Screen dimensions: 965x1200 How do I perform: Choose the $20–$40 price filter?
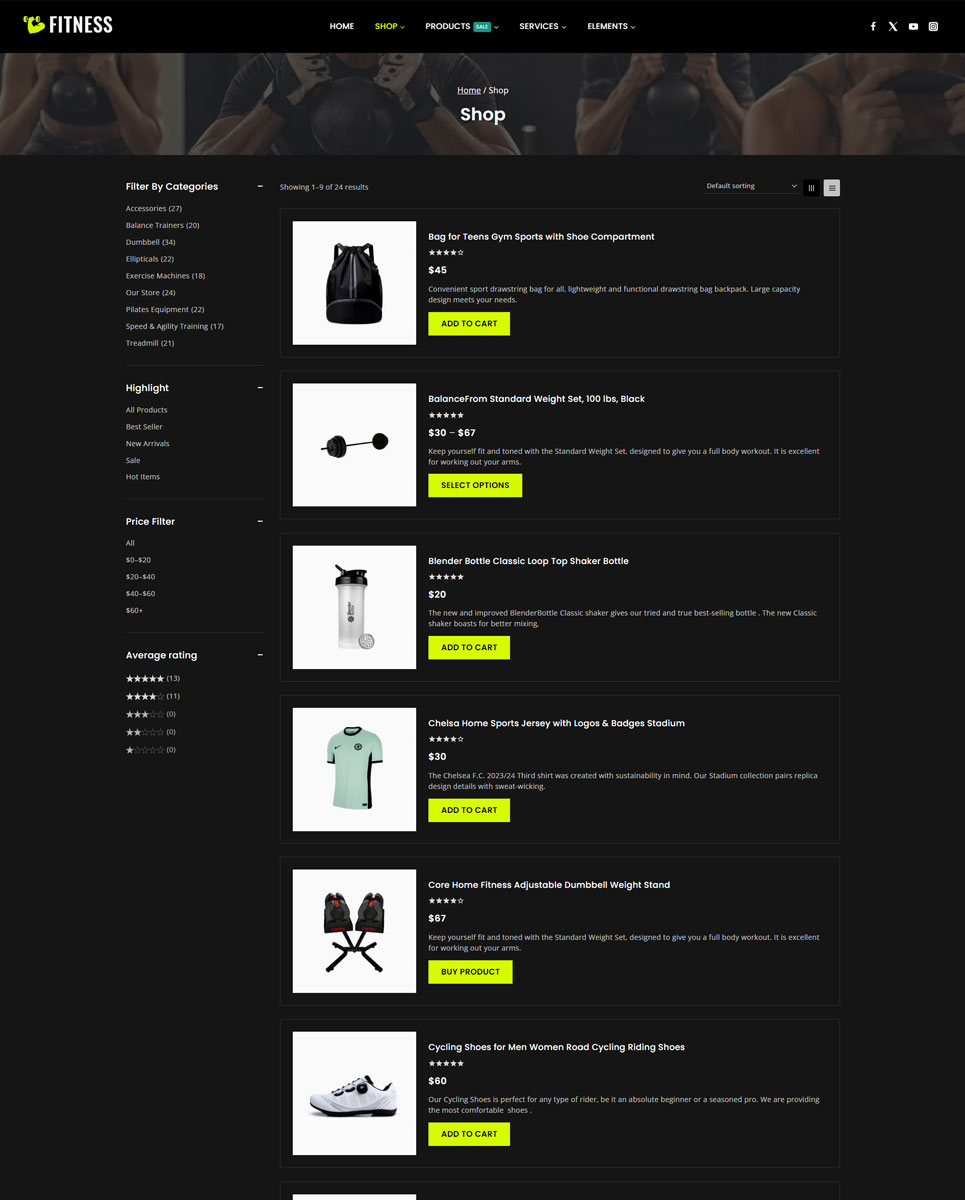click(x=140, y=577)
